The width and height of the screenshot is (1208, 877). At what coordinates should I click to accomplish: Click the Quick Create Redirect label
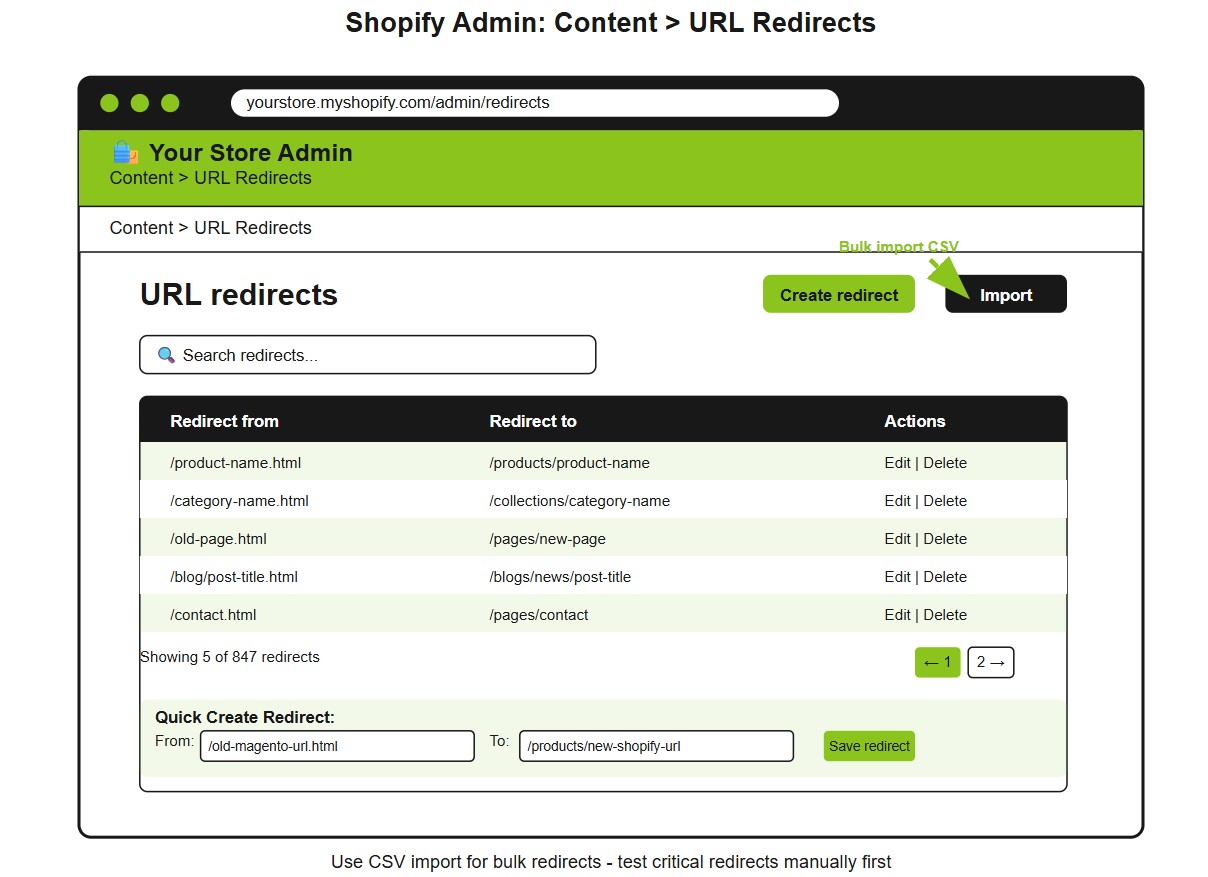click(x=245, y=717)
